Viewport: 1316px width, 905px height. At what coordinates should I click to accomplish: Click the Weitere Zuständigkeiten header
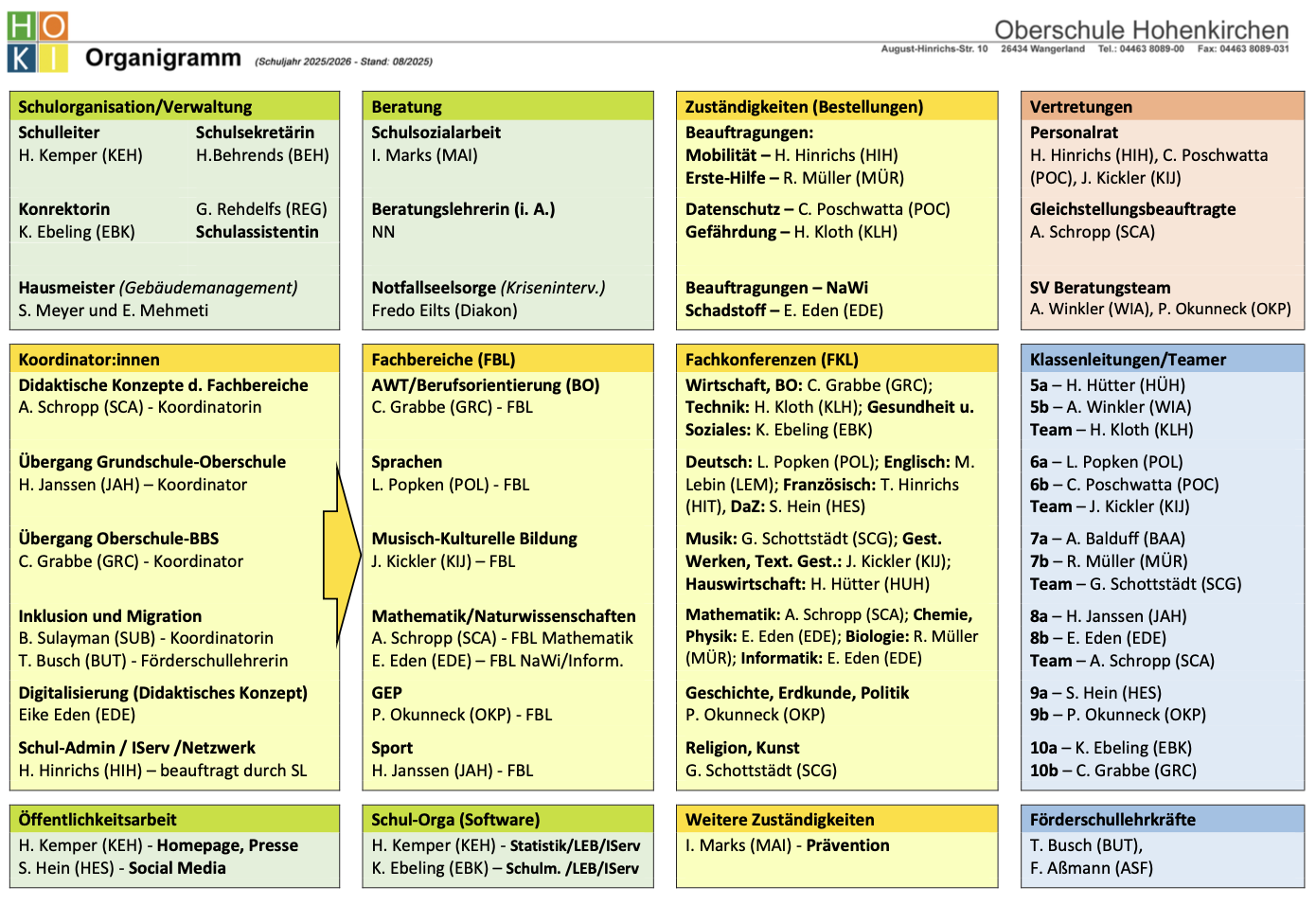780,820
